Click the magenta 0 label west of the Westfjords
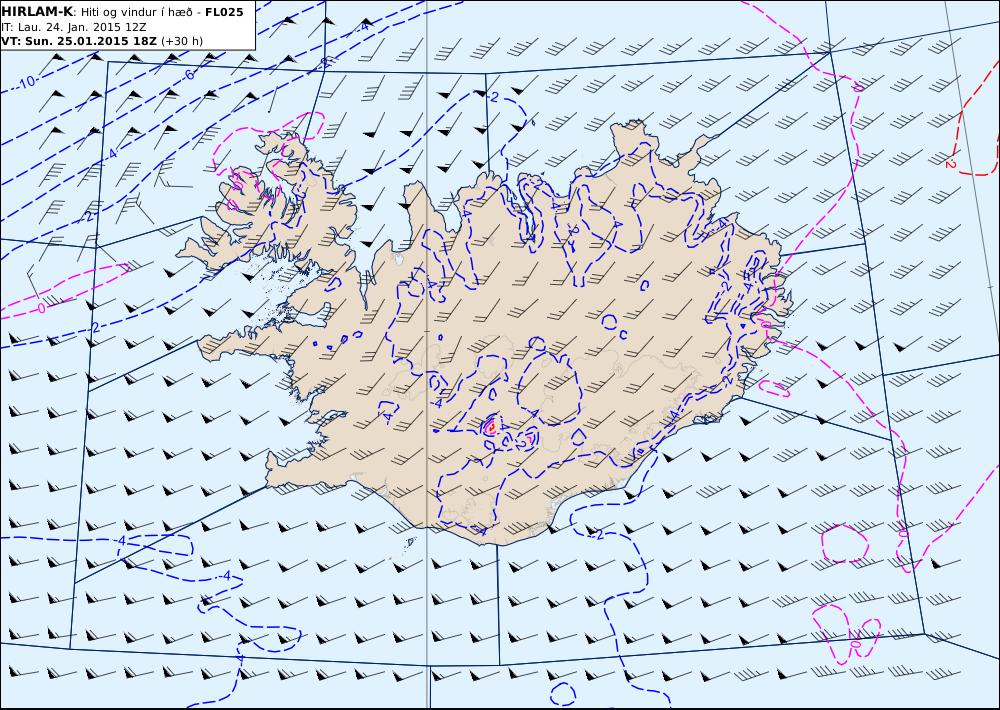 point(41,308)
